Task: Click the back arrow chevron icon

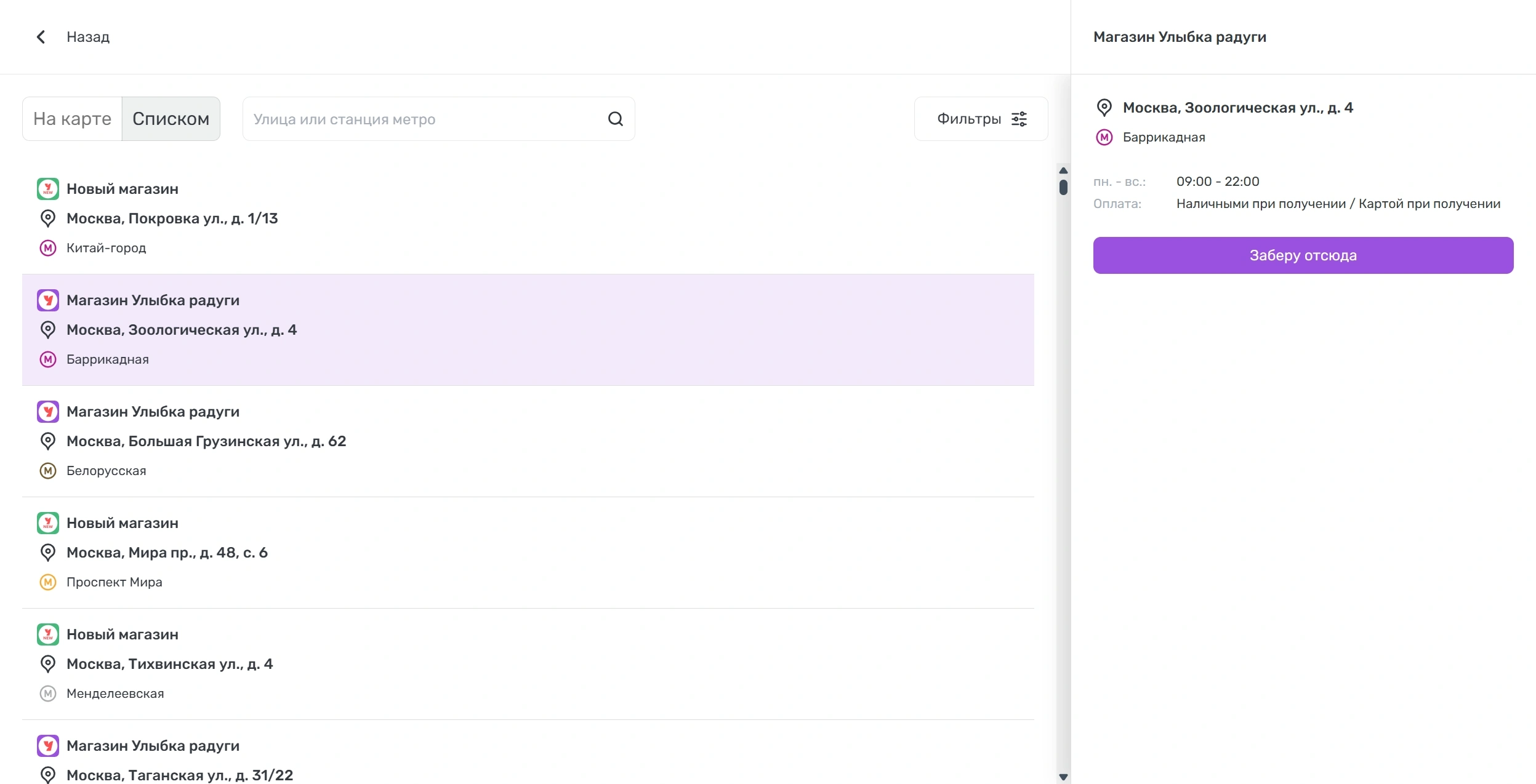Action: [x=41, y=37]
